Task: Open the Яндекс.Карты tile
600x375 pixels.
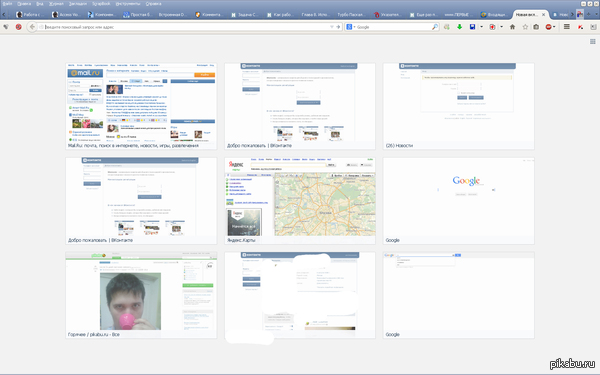Action: click(x=300, y=201)
